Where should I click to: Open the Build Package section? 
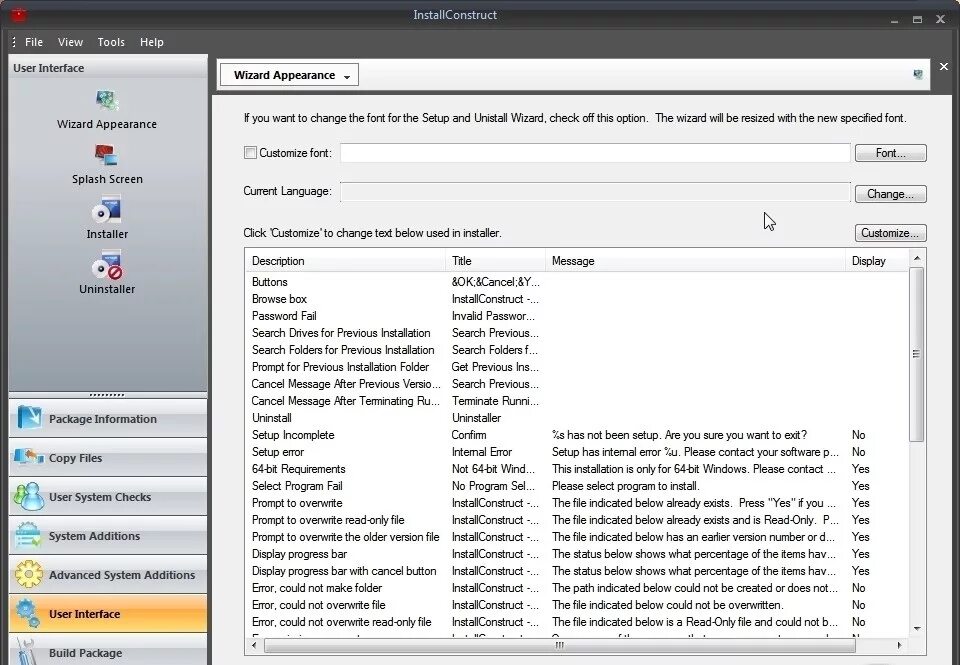tap(108, 650)
